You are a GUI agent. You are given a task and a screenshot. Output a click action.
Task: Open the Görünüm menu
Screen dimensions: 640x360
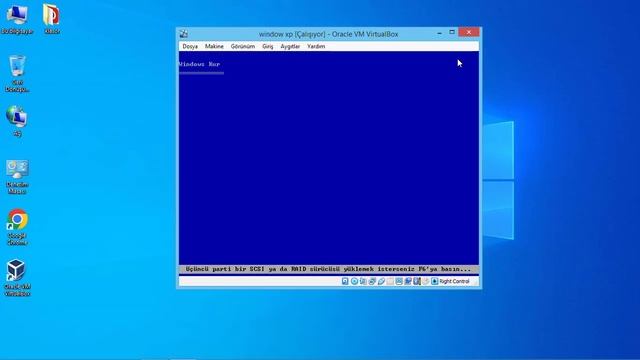click(x=242, y=47)
